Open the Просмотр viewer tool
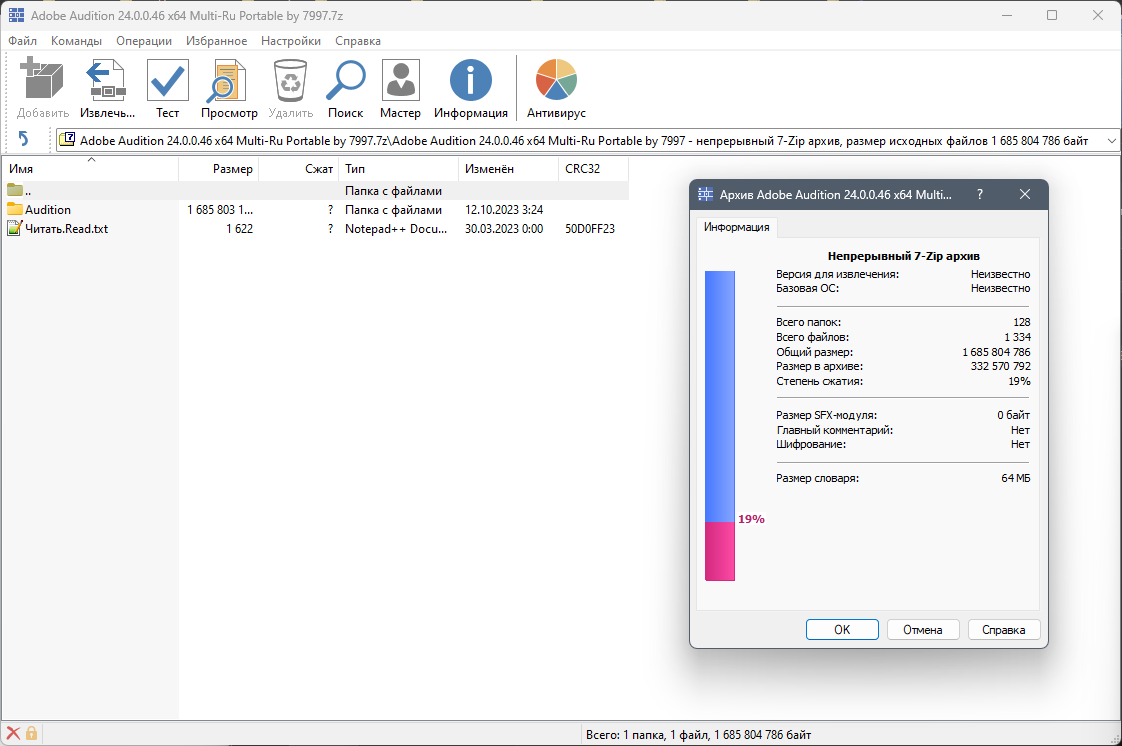The image size is (1122, 746). pyautogui.click(x=228, y=80)
